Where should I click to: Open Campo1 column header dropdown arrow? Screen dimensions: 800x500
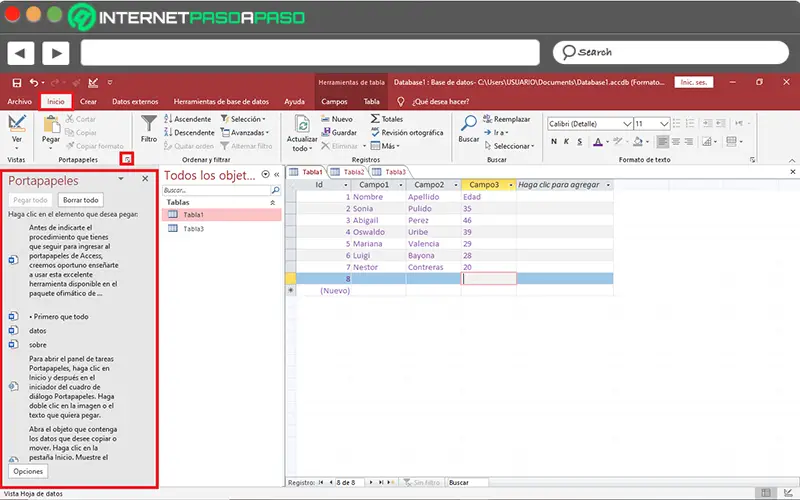click(401, 185)
